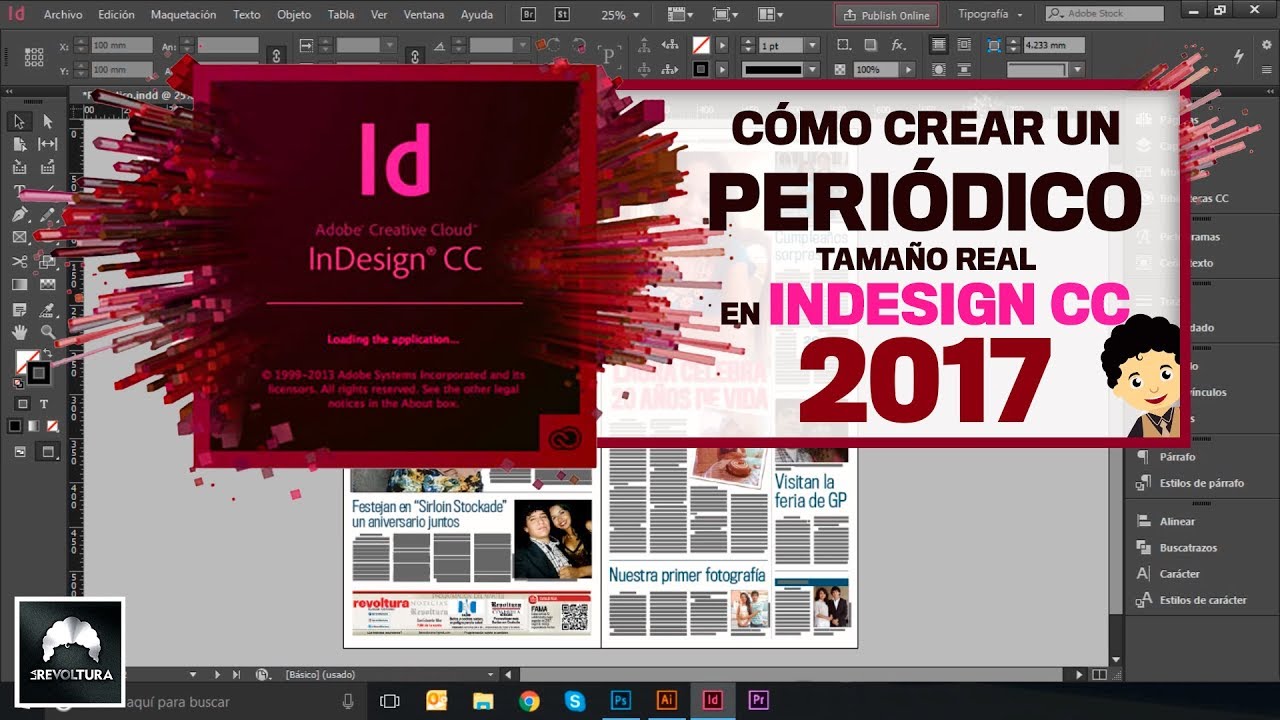The image size is (1280, 720).
Task: Open Adobe Stock with St icon
Action: pyautogui.click(x=562, y=15)
